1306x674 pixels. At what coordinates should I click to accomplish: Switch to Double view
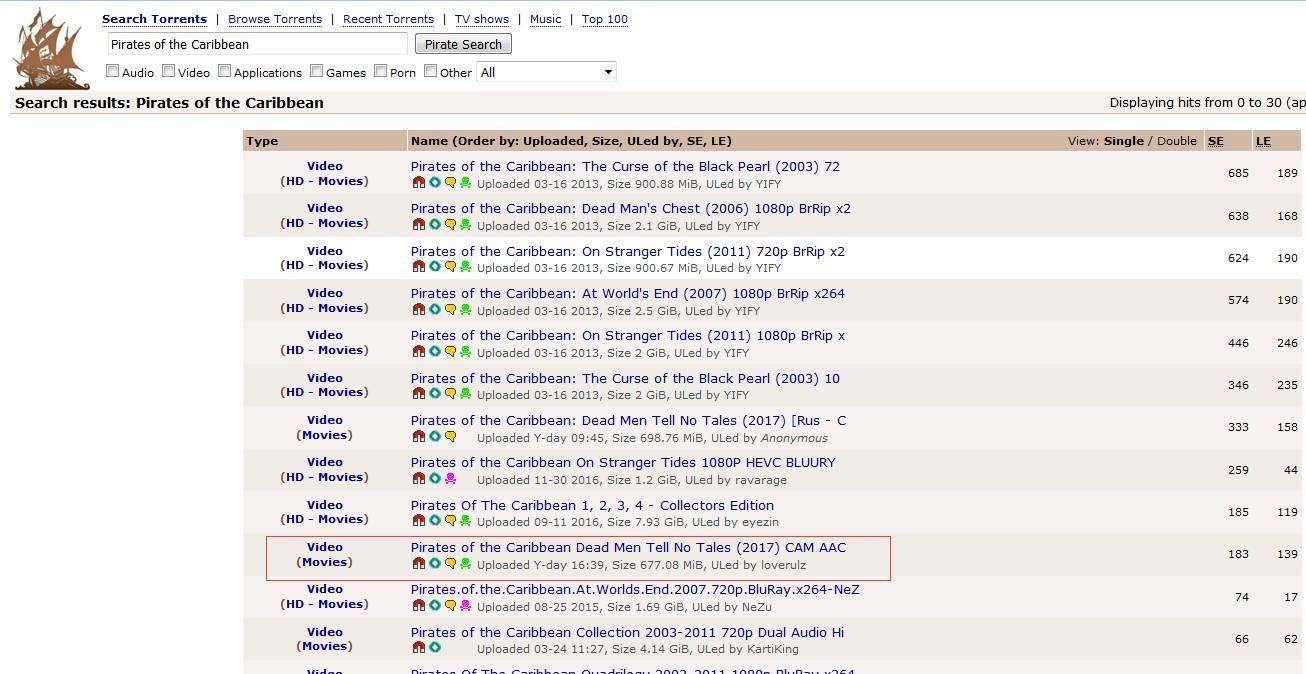(1177, 141)
